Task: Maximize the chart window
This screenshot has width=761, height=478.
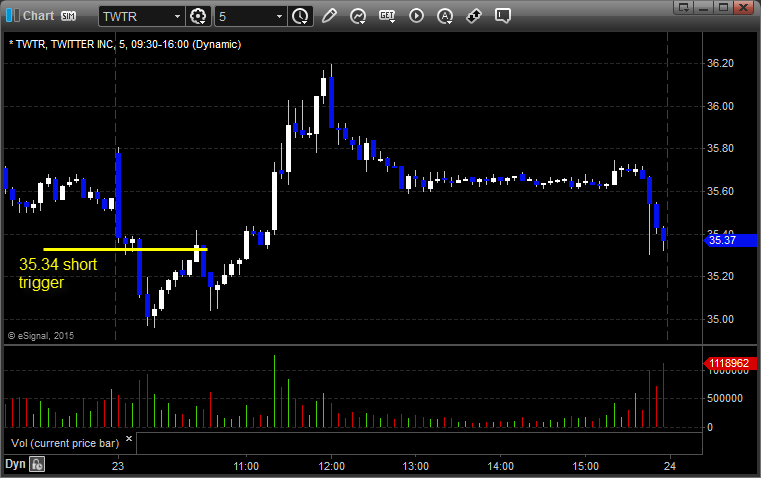Action: [724, 7]
